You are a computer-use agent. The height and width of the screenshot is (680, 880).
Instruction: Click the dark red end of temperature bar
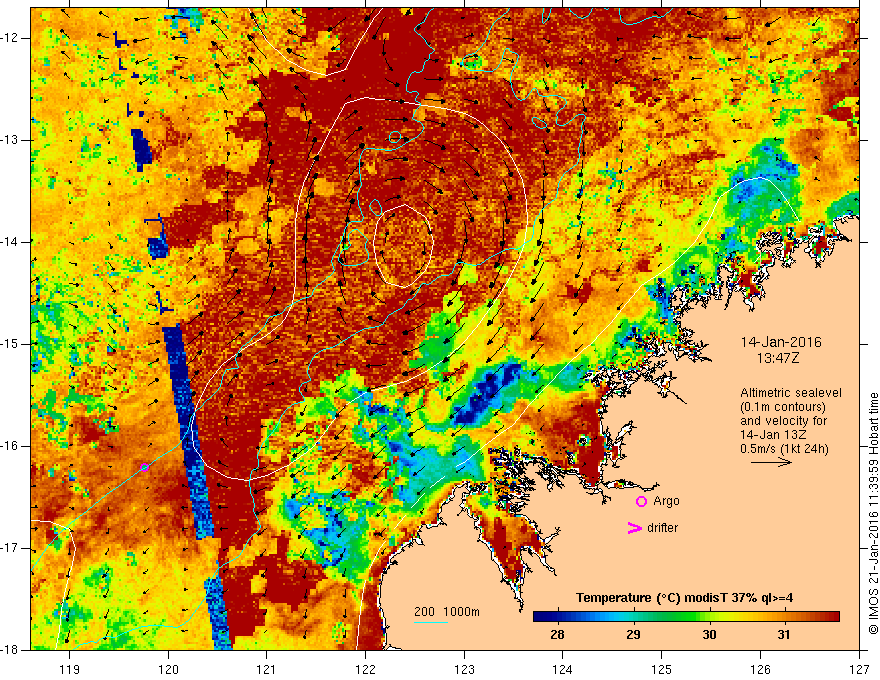[x=832, y=617]
